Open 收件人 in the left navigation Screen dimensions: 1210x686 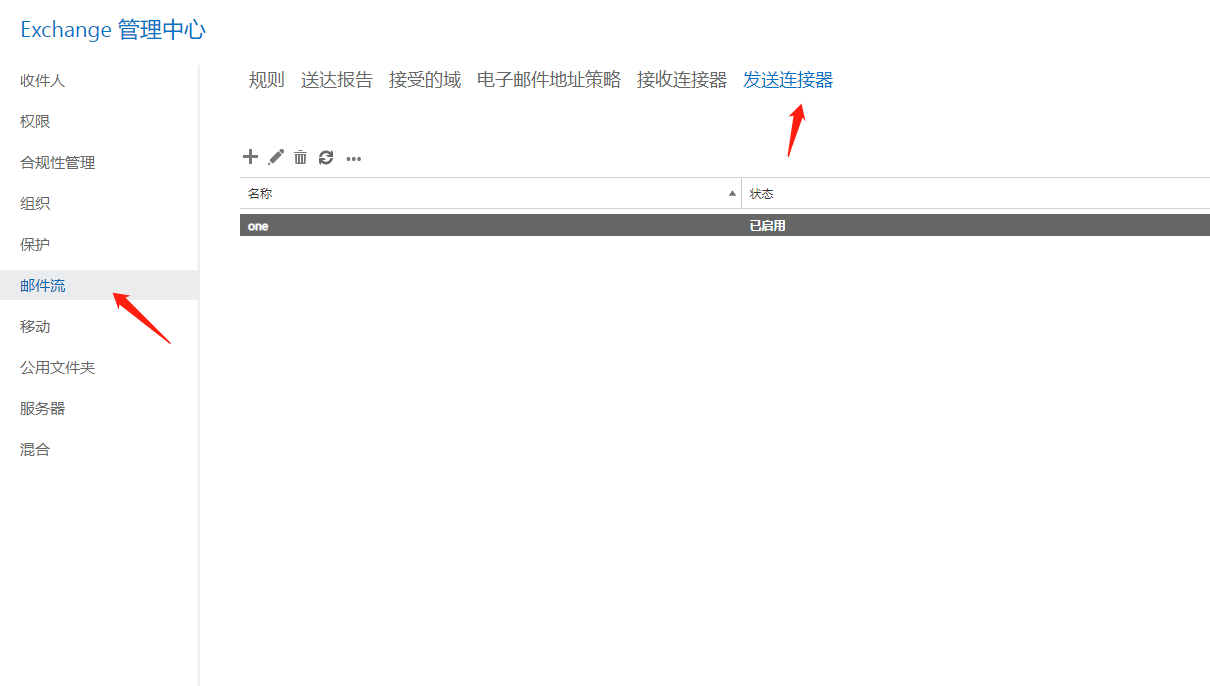(x=42, y=80)
